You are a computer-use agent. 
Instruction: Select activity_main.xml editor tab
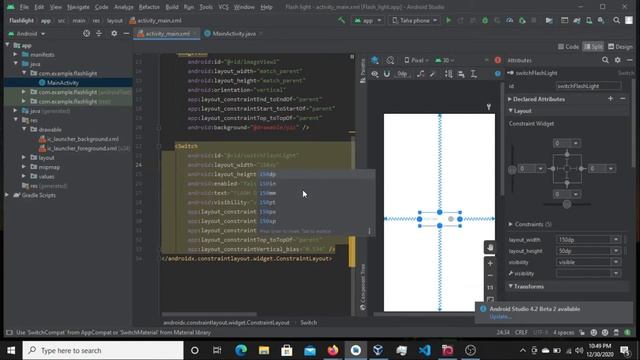pos(167,34)
